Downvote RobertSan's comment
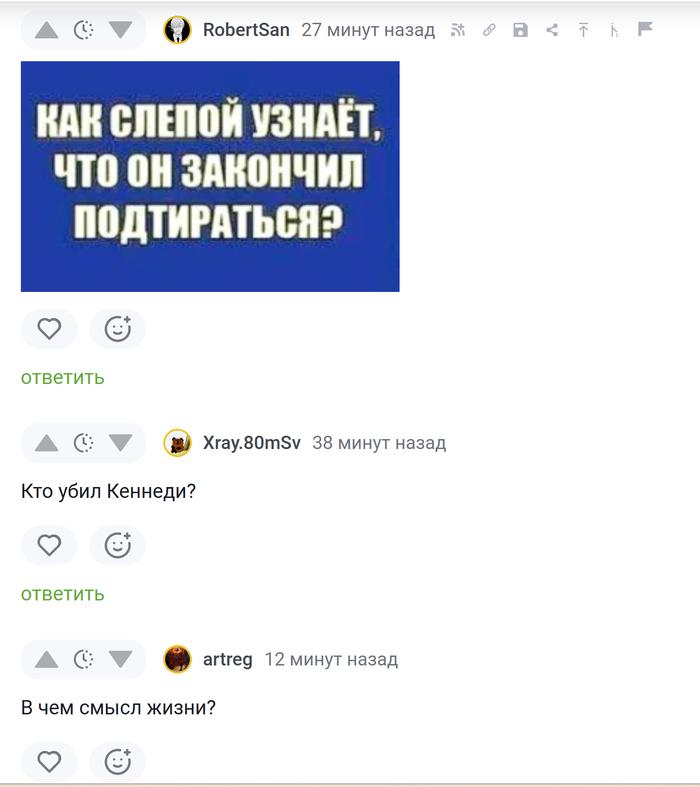 tap(120, 30)
